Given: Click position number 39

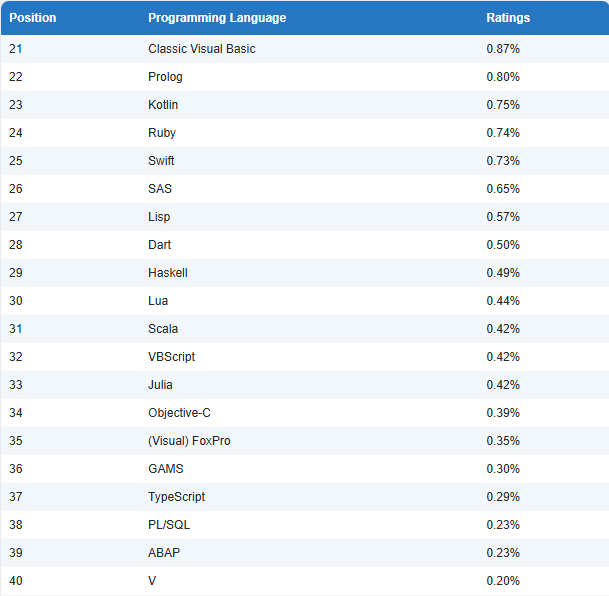Looking at the screenshot, I should point(16,553).
